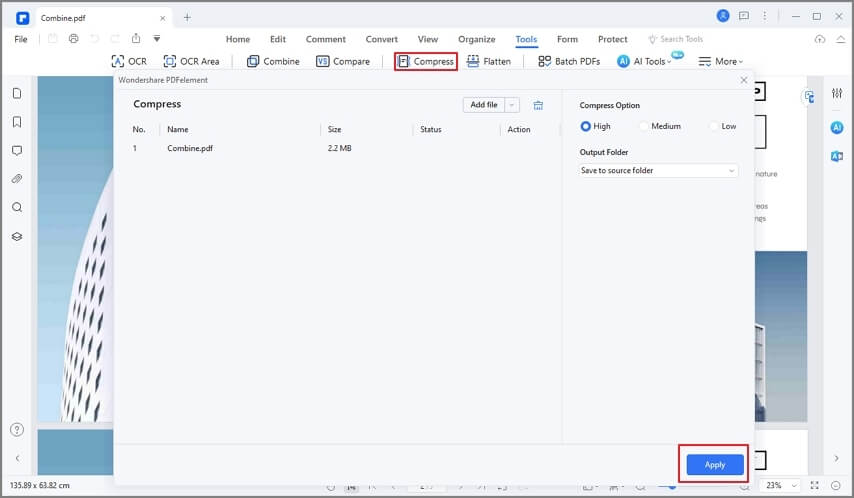Click the Add file button

[x=483, y=105]
